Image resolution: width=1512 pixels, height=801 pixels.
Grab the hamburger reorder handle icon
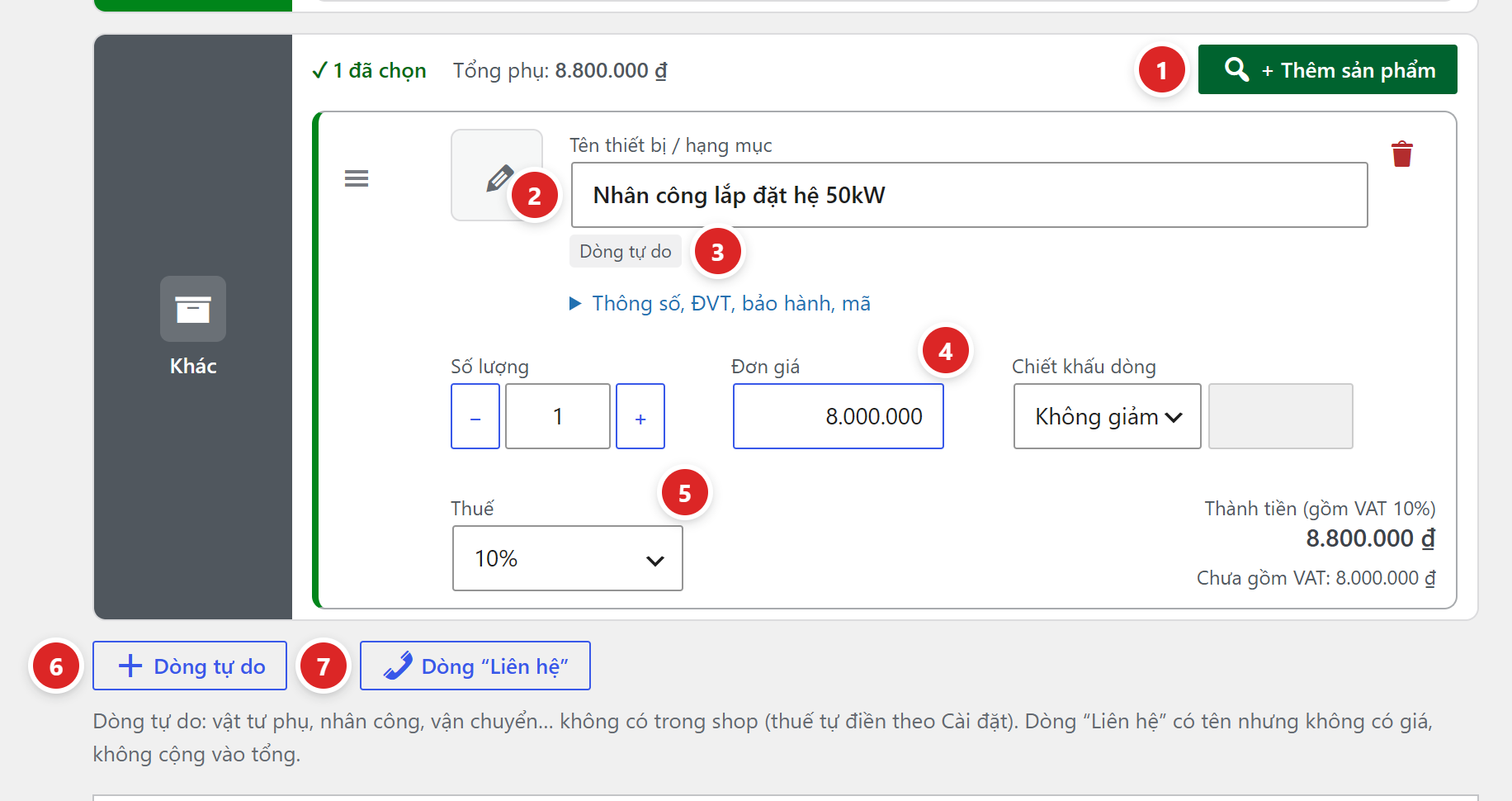pyautogui.click(x=357, y=178)
